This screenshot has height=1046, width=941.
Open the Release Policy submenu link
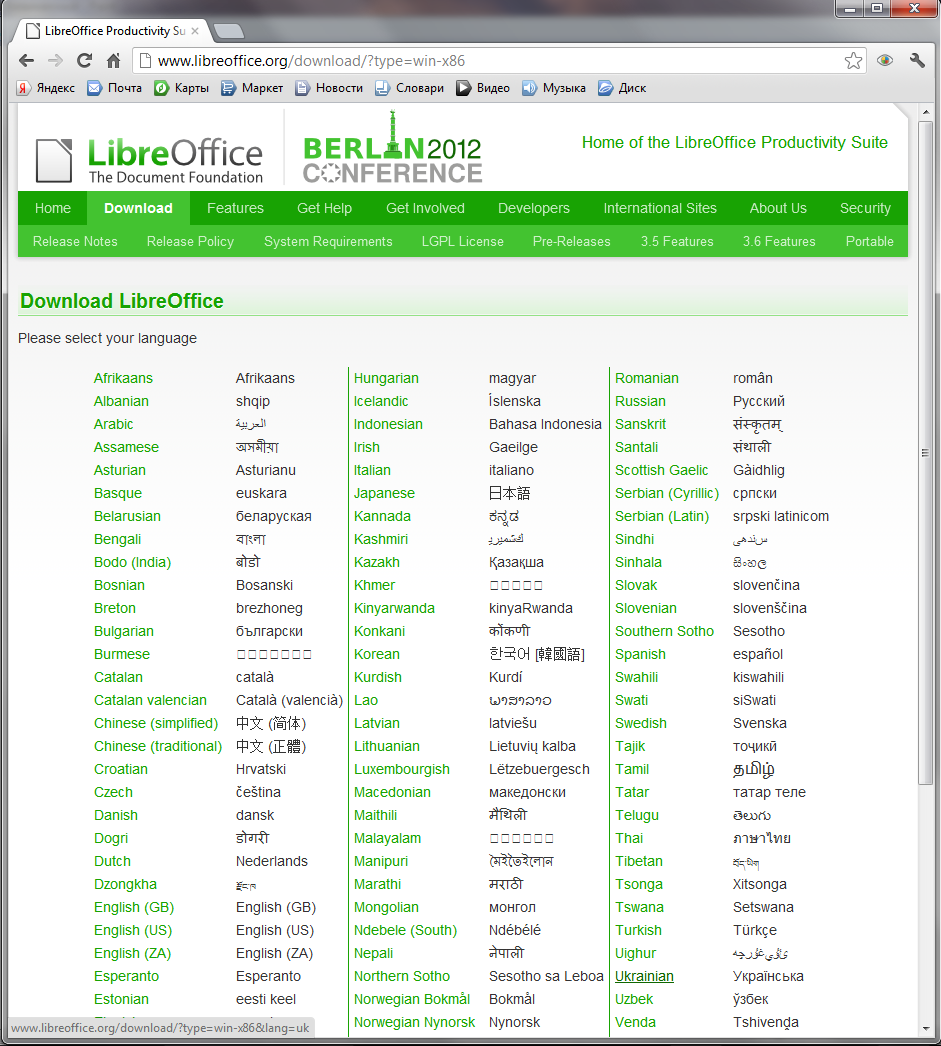pyautogui.click(x=190, y=241)
